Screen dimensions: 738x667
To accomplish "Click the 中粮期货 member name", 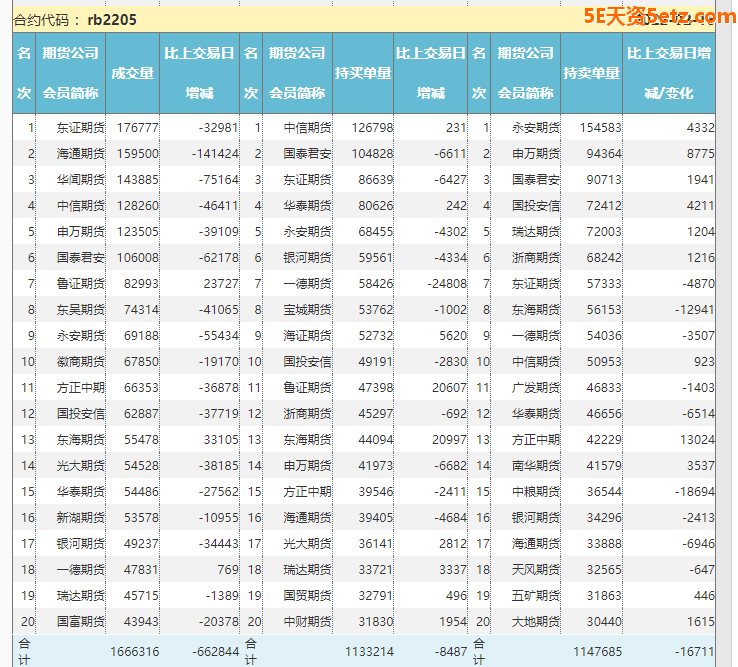I will (x=536, y=491).
